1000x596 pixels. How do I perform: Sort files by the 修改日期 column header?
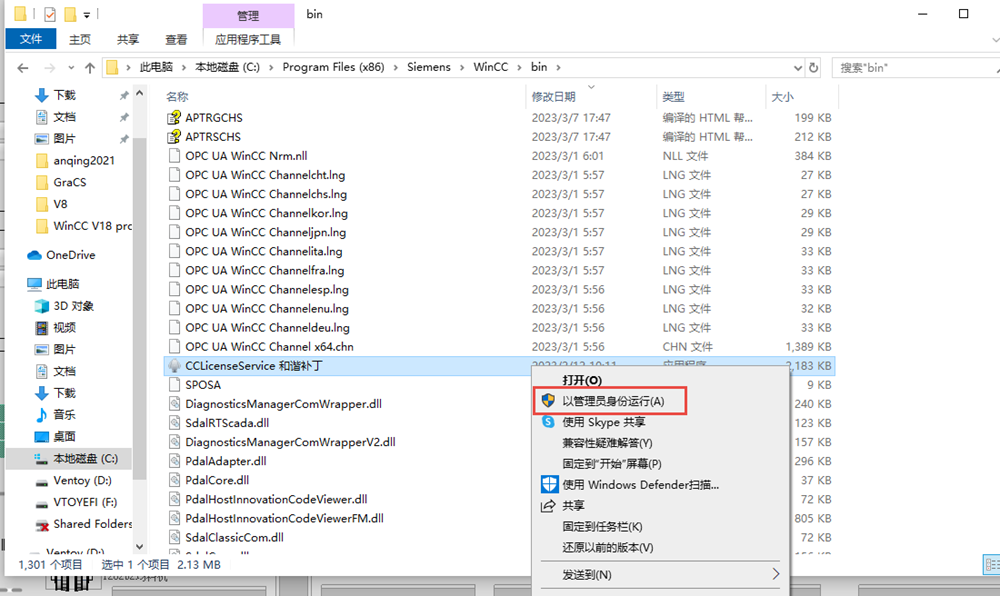pyautogui.click(x=554, y=97)
